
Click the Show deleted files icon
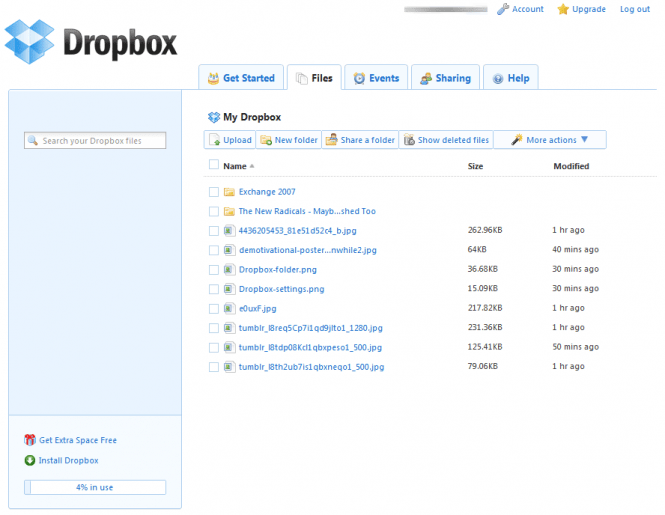pyautogui.click(x=409, y=140)
